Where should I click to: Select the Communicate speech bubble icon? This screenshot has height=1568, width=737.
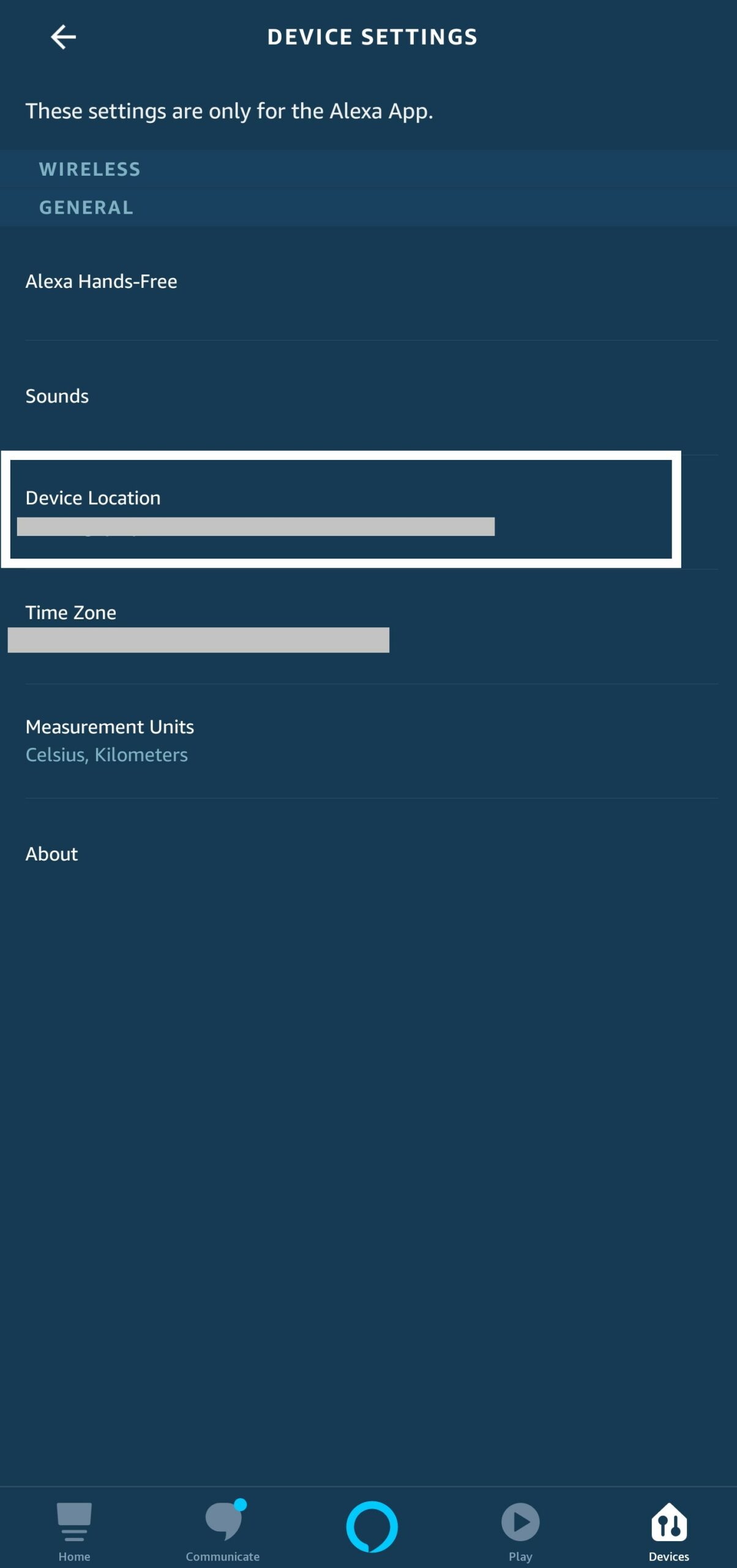point(223,1519)
